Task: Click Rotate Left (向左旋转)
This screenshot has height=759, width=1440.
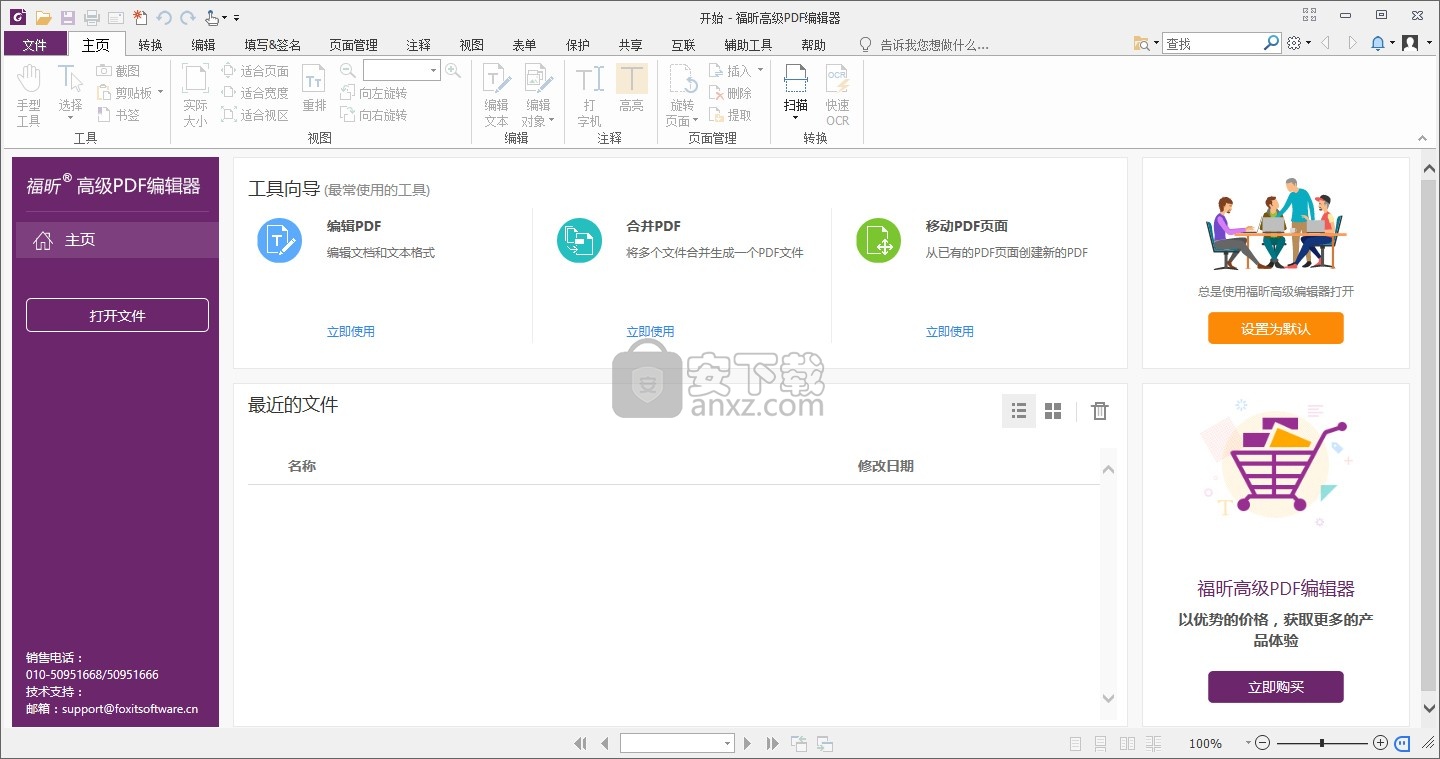Action: tap(374, 93)
